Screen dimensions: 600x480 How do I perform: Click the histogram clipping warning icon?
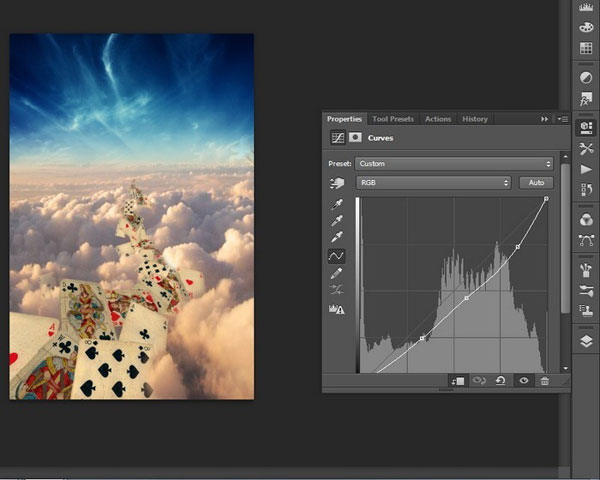tap(336, 309)
